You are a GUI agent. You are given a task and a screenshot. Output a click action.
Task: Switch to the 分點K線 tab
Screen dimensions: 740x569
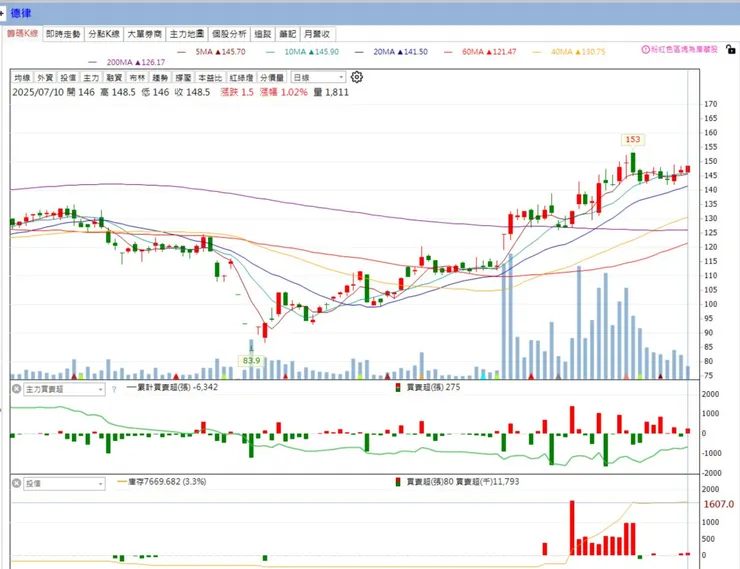tap(104, 34)
